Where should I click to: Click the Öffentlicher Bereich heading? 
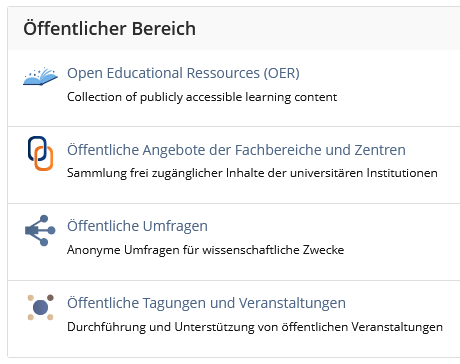[x=109, y=28]
